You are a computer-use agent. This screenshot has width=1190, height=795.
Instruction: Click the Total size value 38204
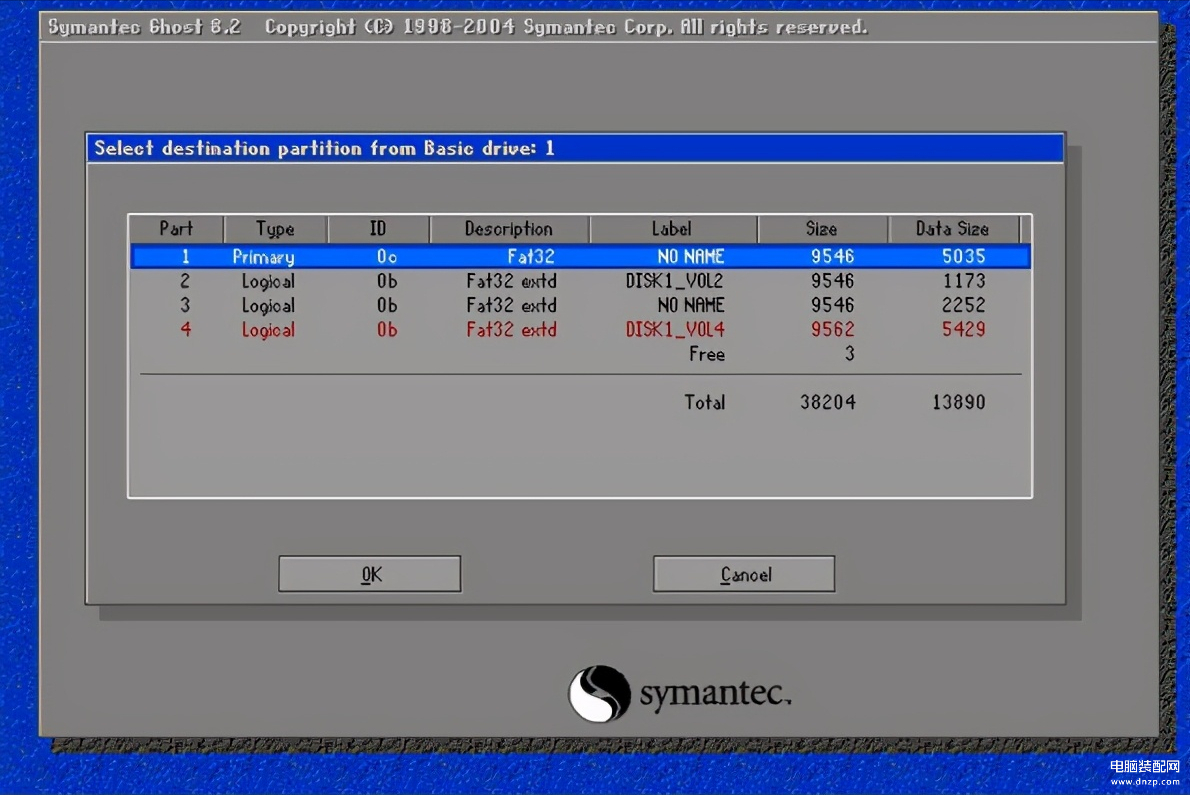(828, 402)
